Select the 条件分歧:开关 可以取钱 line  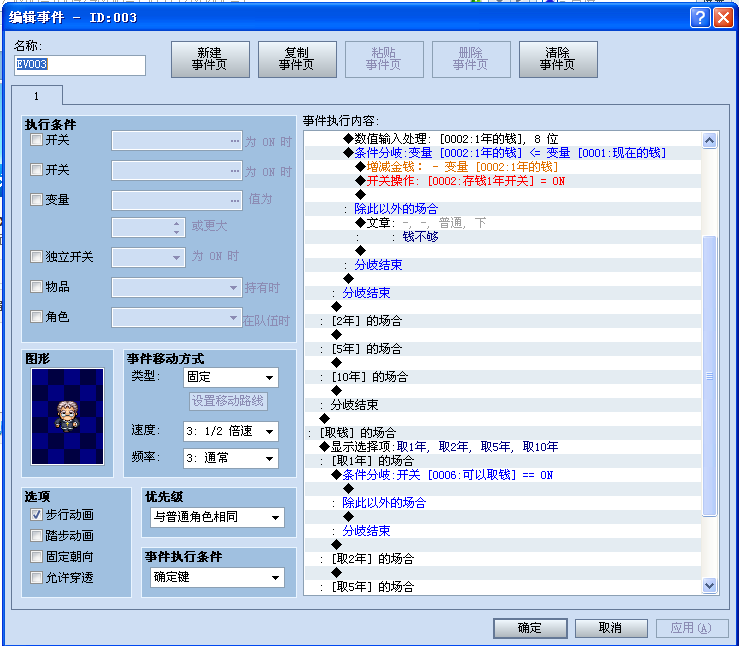[x=502, y=475]
